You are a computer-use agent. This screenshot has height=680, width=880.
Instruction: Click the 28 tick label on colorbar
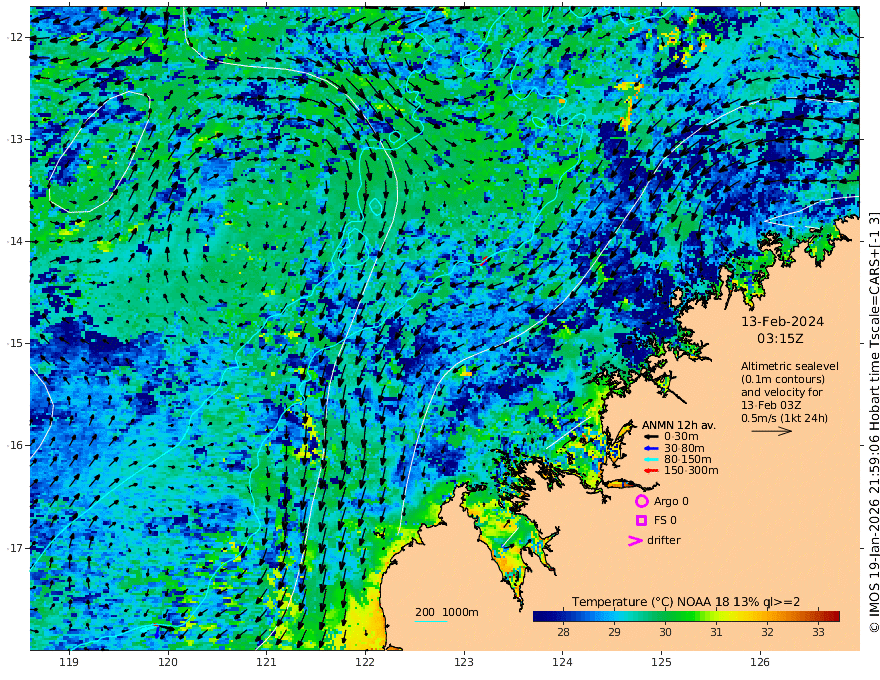click(x=563, y=632)
